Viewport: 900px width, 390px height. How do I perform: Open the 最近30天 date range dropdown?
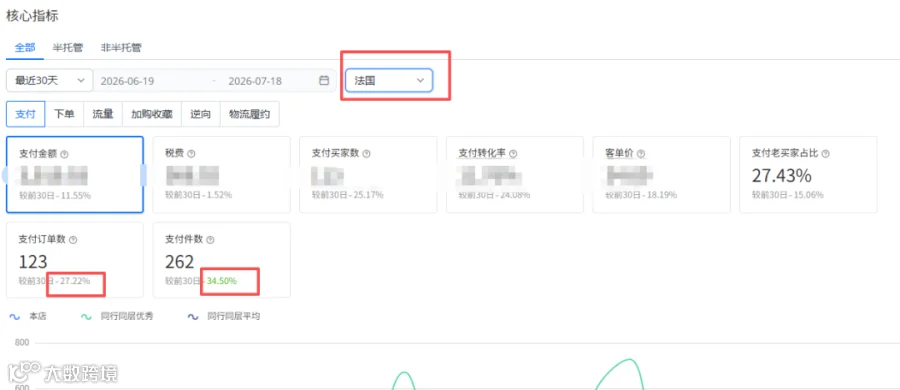click(49, 81)
